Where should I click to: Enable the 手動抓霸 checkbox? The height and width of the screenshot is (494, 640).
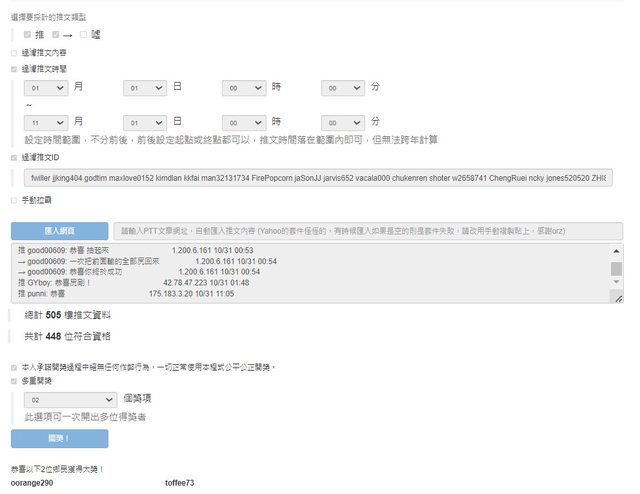pos(14,200)
